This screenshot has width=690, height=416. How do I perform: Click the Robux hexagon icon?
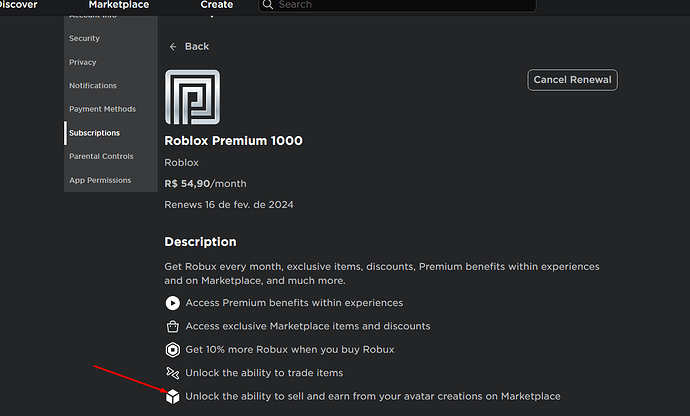[x=173, y=349]
